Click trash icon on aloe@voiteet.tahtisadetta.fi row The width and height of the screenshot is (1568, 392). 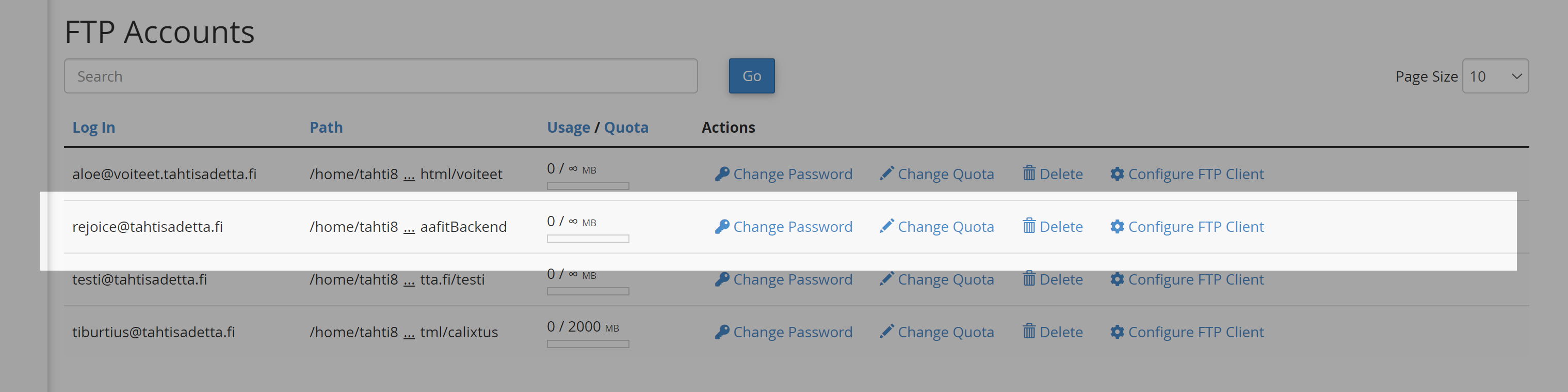point(1029,173)
